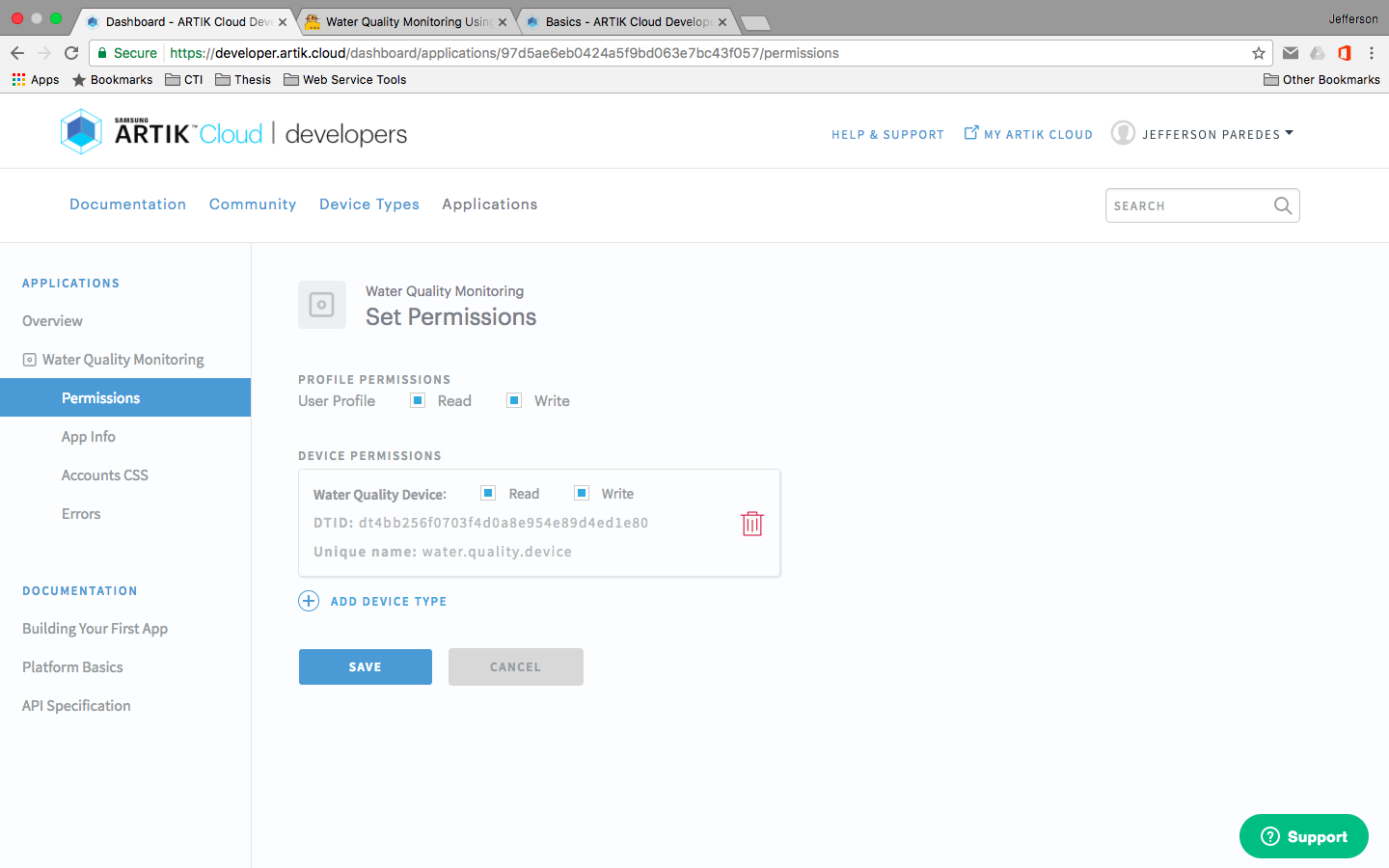Open the My ARTIK Cloud link
The image size is (1389, 868).
(1038, 135)
